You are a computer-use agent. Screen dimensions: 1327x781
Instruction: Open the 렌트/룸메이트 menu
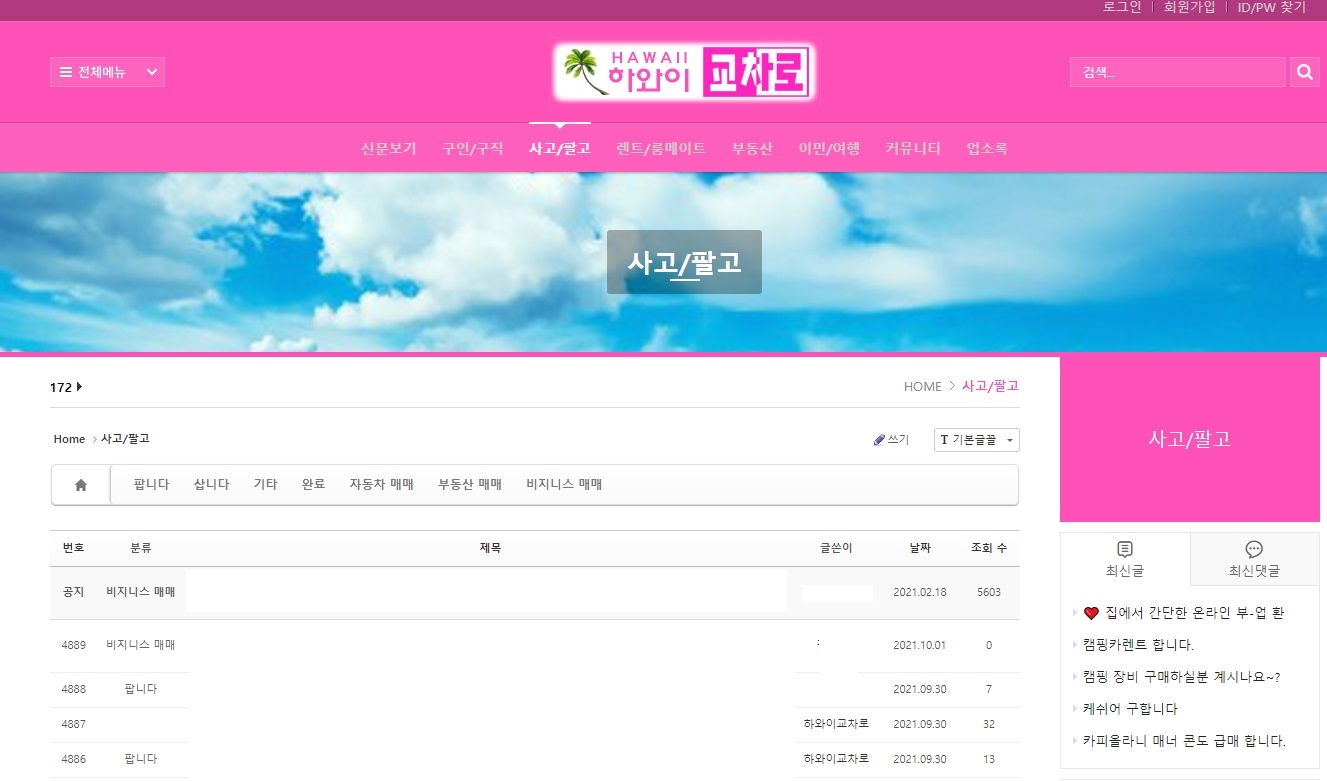(x=661, y=148)
